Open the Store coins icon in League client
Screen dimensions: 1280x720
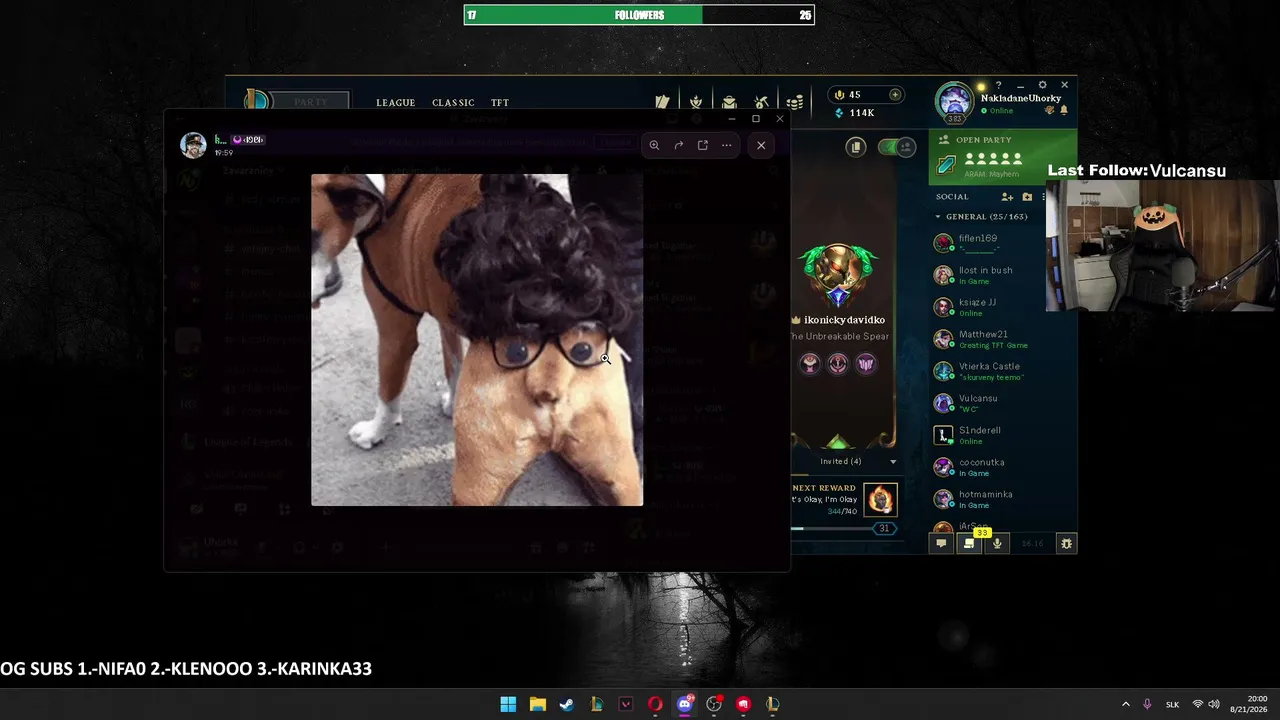pyautogui.click(x=794, y=102)
